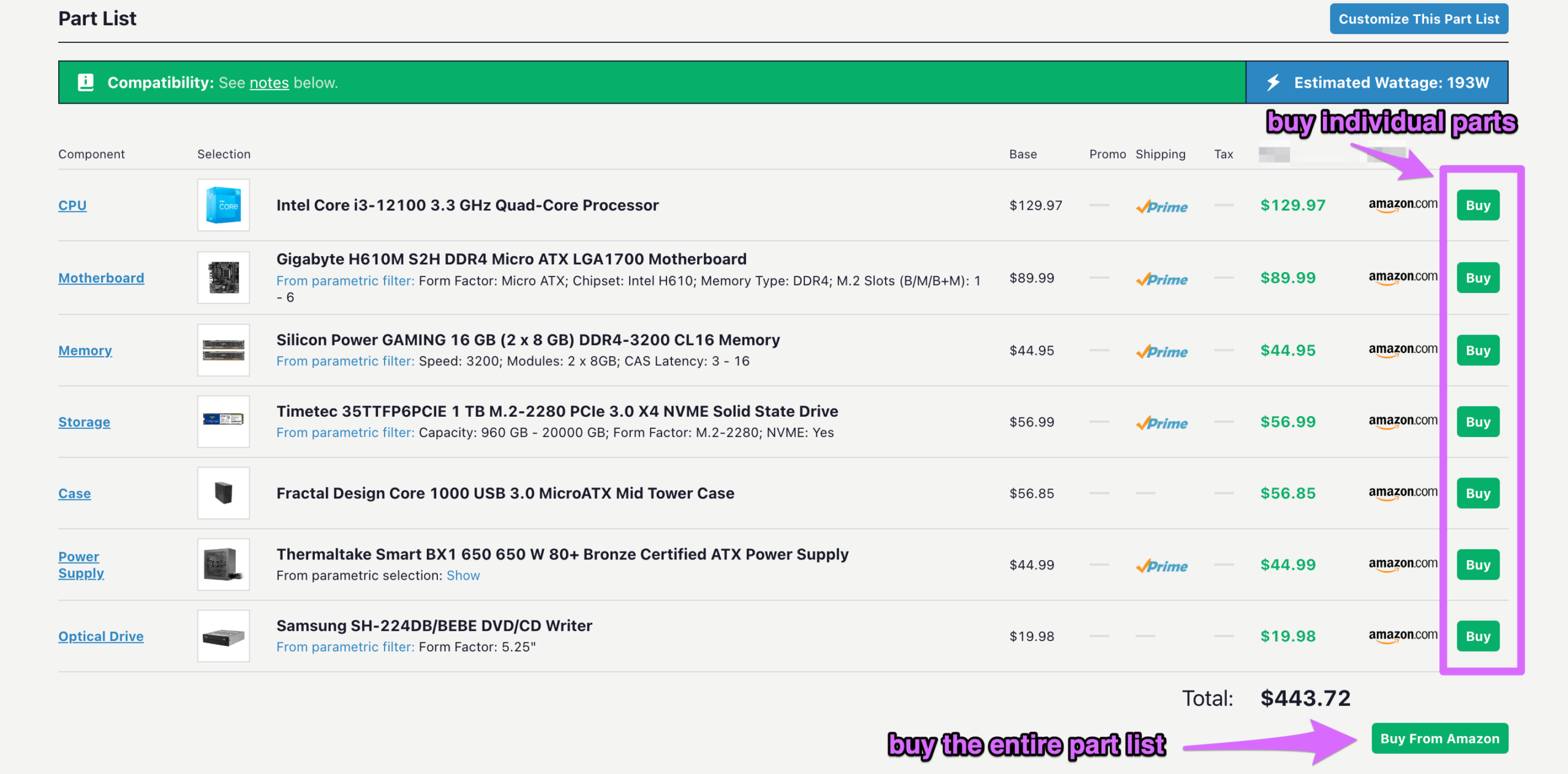Click amazon.com logo in Memory row
The image size is (1568, 774).
[x=1403, y=350]
